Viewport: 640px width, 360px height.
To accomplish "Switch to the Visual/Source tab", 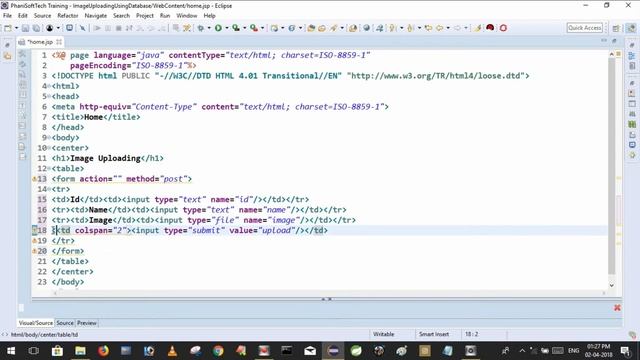I will pos(36,323).
